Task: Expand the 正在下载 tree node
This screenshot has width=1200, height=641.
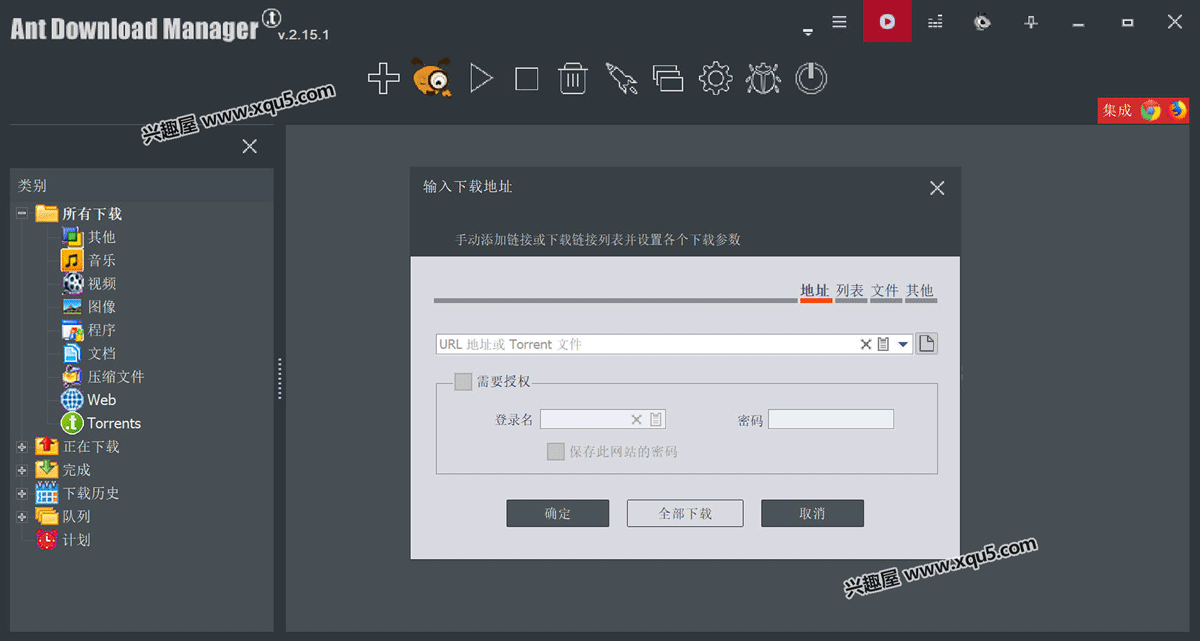Action: 22,446
